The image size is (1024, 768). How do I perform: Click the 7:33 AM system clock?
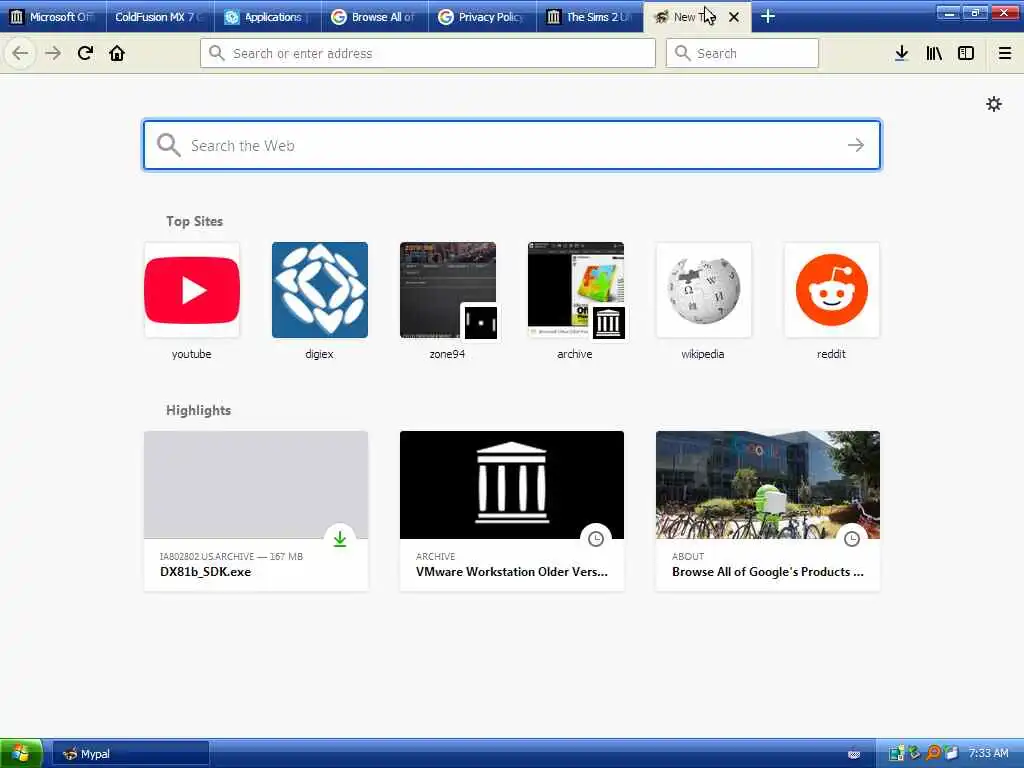[x=988, y=754]
